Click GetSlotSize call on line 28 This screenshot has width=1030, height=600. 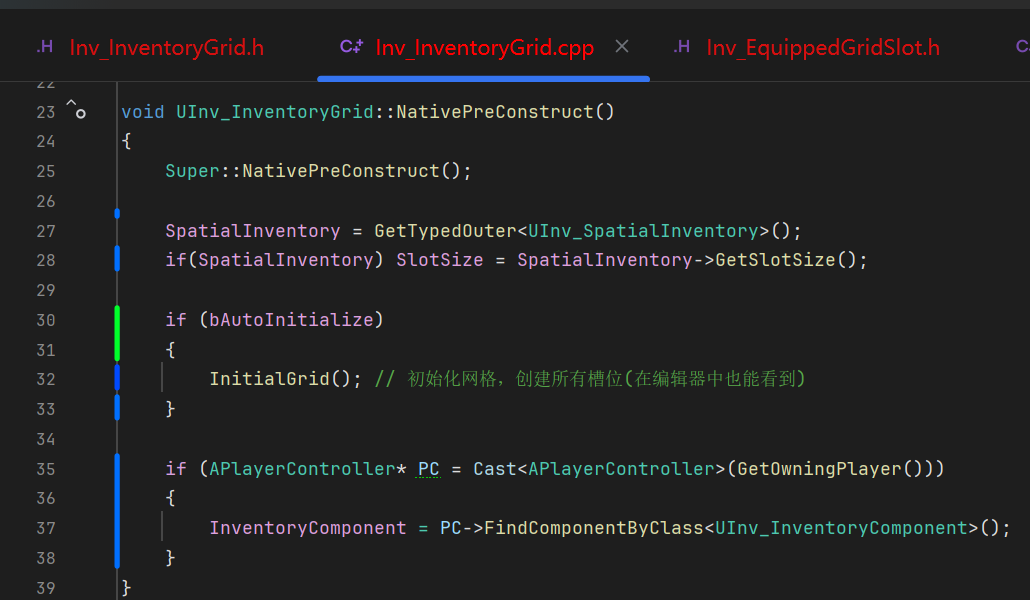775,260
